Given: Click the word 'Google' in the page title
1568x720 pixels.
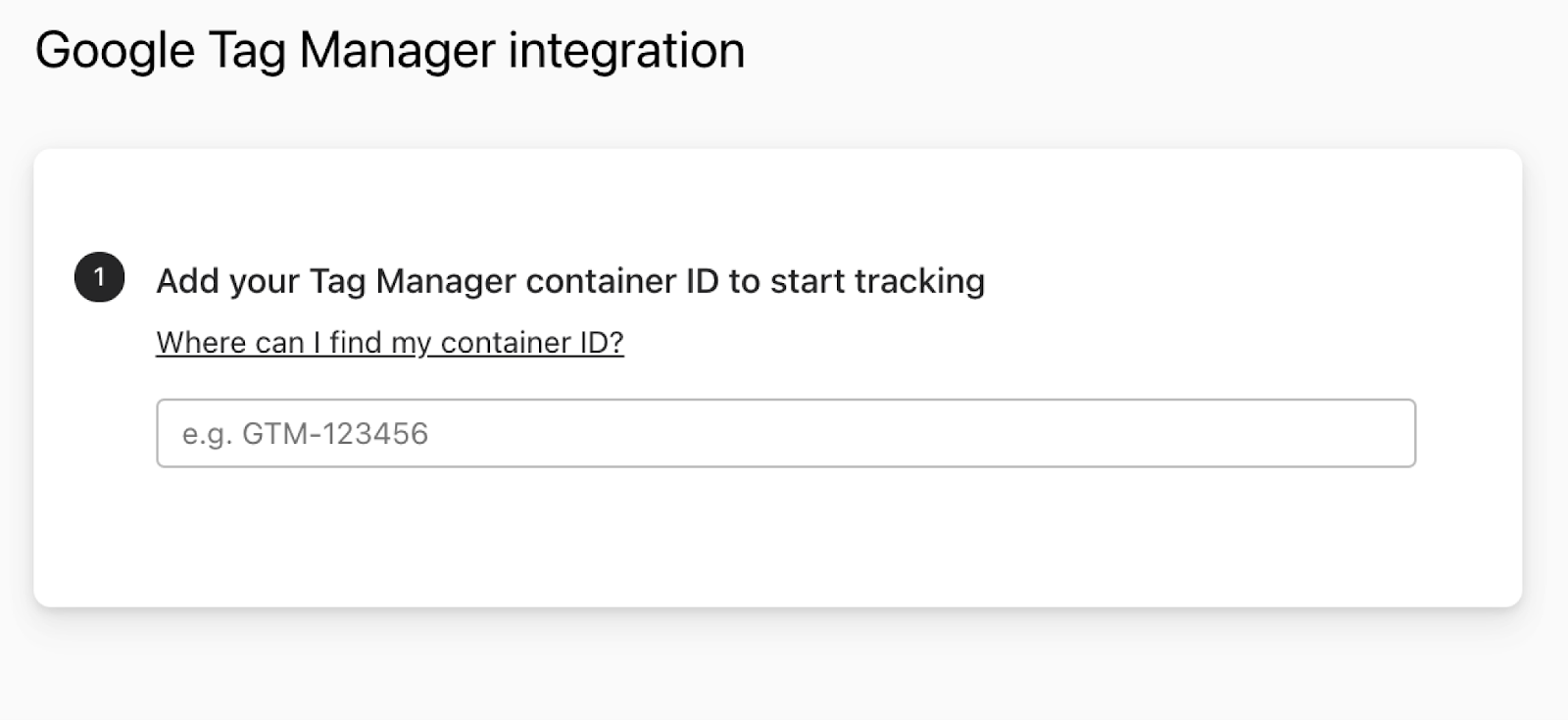Looking at the screenshot, I should [x=115, y=51].
